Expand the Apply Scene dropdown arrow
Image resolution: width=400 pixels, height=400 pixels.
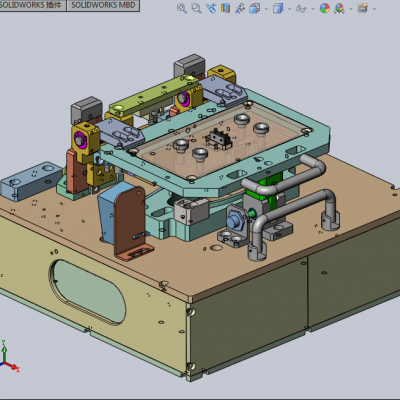click(x=351, y=9)
